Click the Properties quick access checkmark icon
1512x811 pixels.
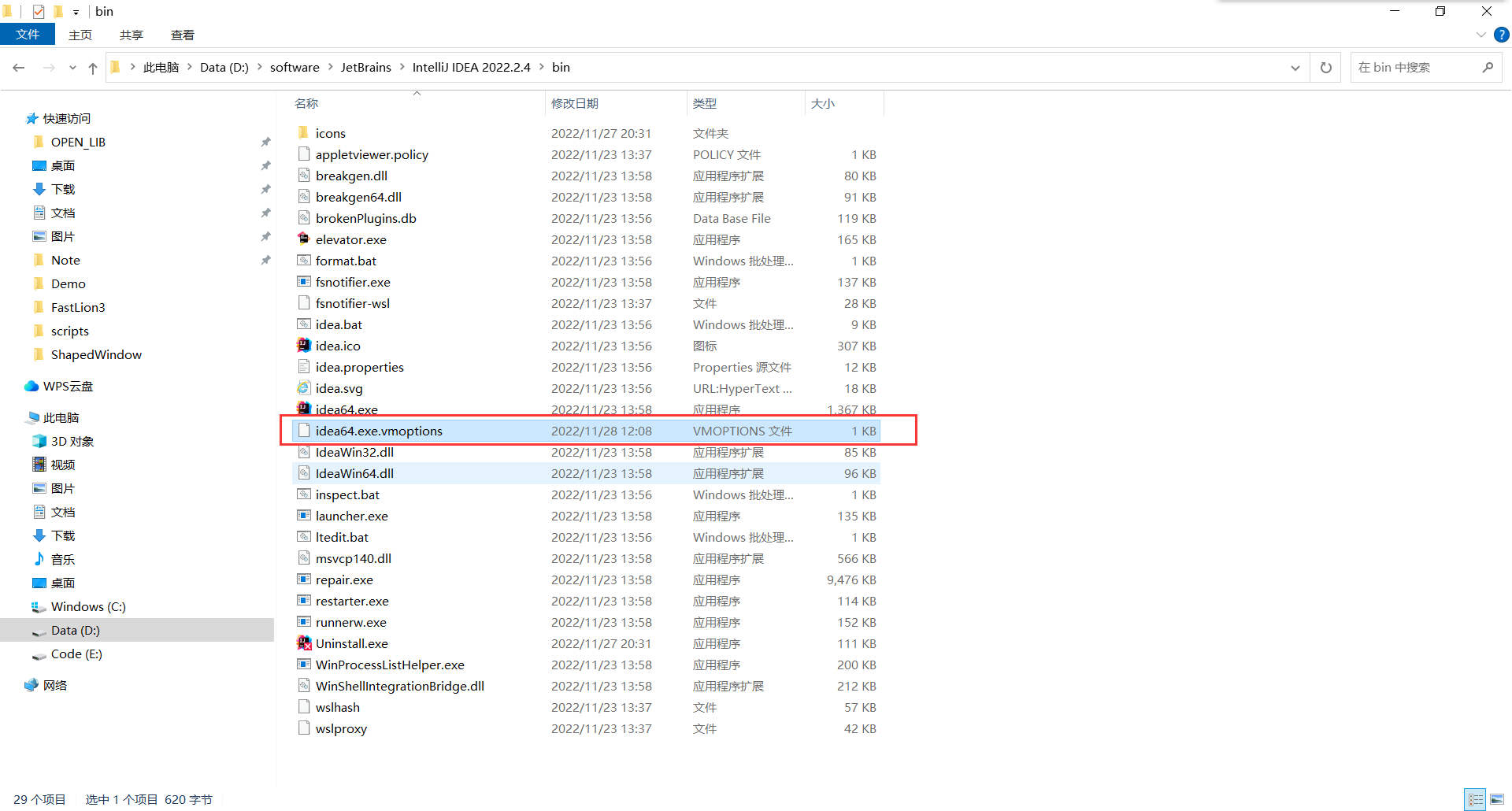[39, 11]
